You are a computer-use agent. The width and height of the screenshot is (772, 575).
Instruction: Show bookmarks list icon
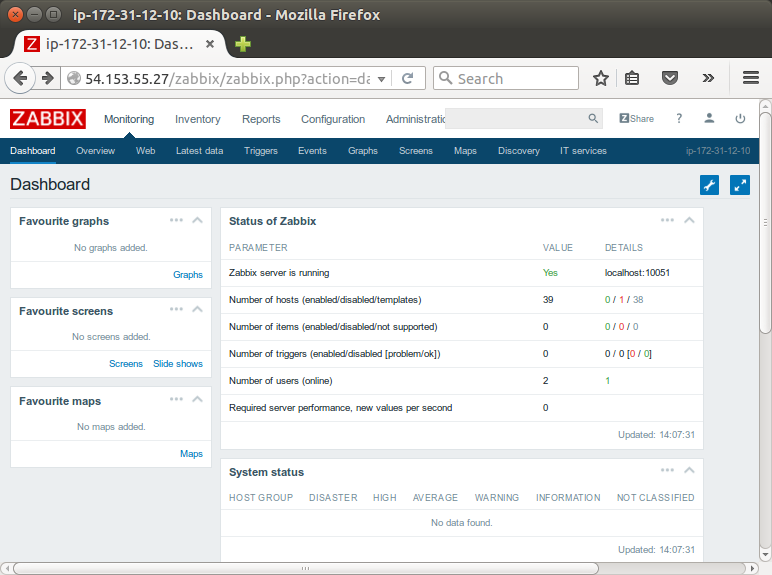[632, 78]
